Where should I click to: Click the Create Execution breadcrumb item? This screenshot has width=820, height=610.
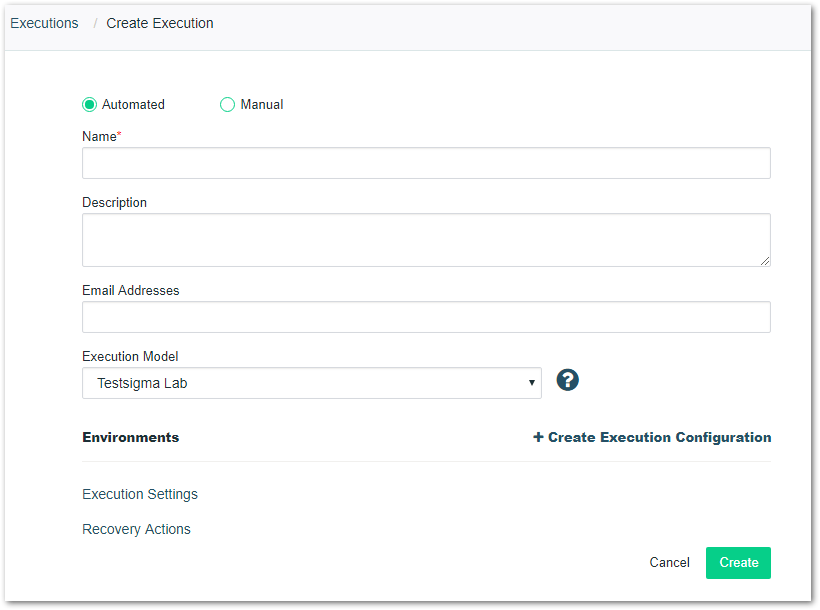(x=160, y=23)
